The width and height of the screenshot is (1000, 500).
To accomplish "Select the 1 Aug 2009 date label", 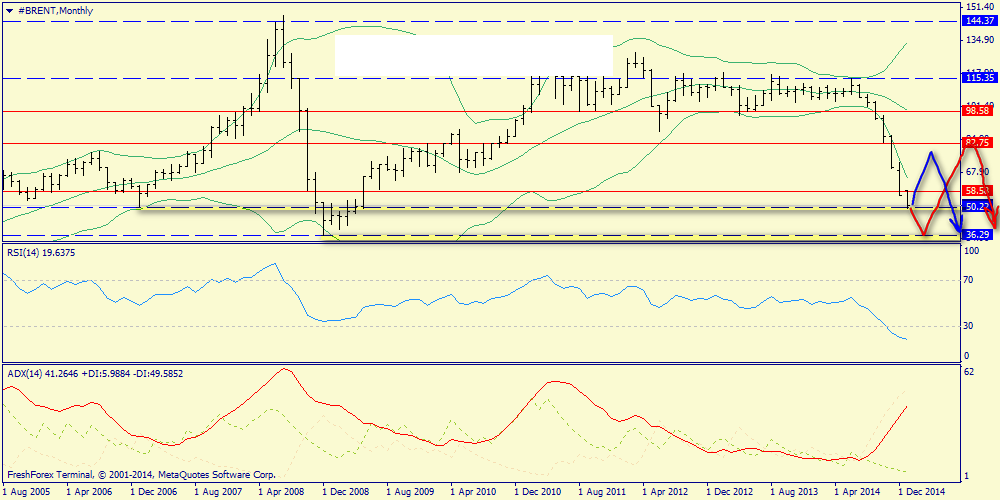I will (409, 492).
